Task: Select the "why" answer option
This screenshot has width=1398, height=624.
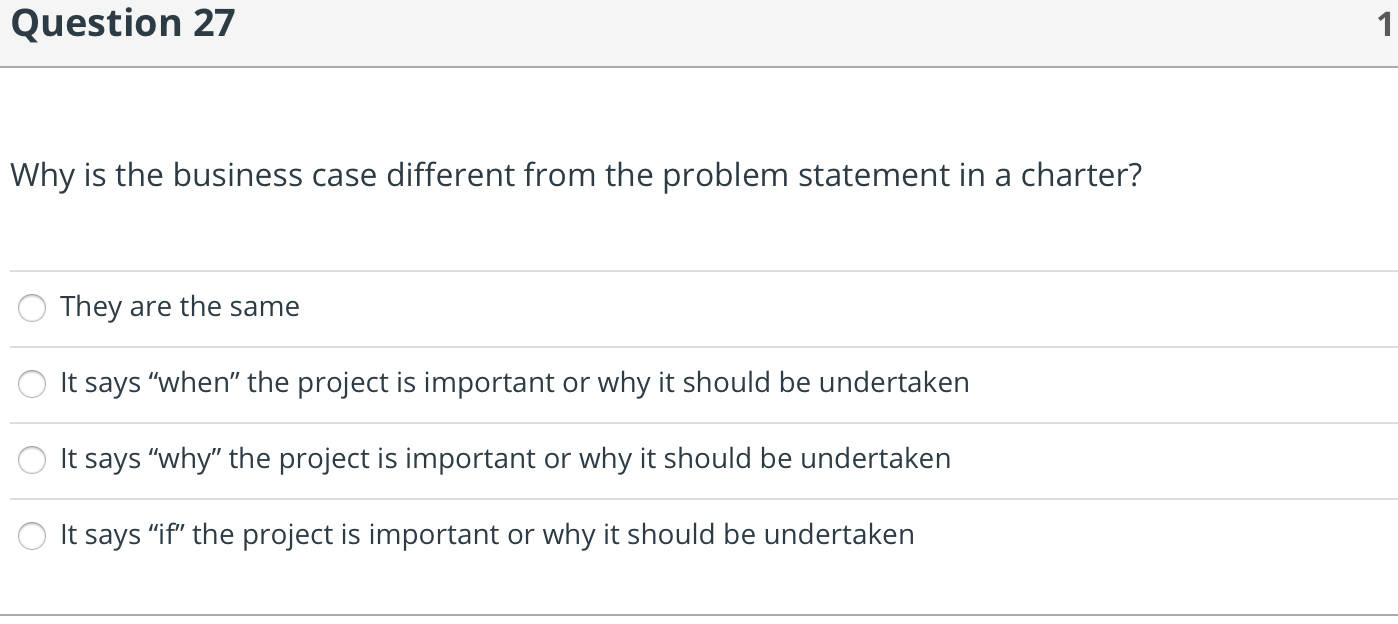Action: click(x=31, y=460)
